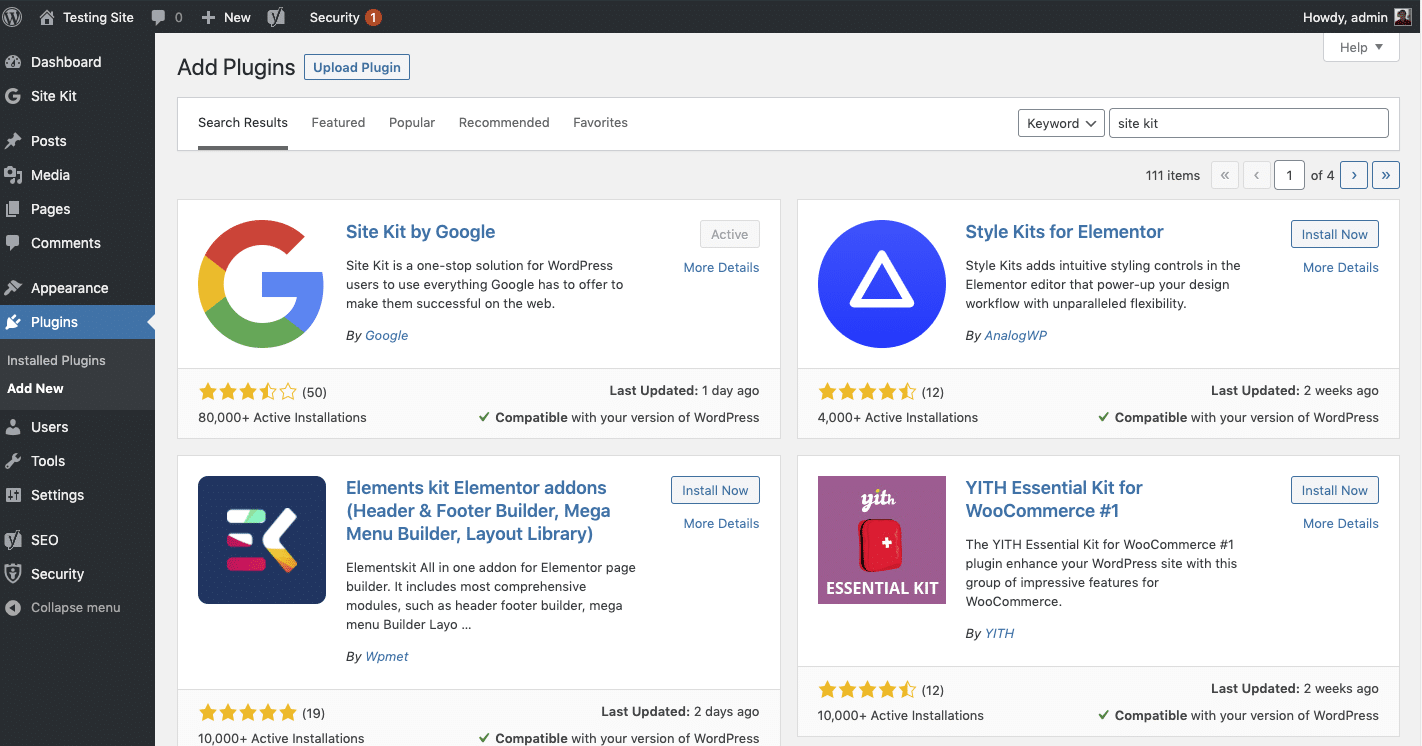Jump to last page of results
Image resolution: width=1422 pixels, height=746 pixels.
coord(1386,175)
